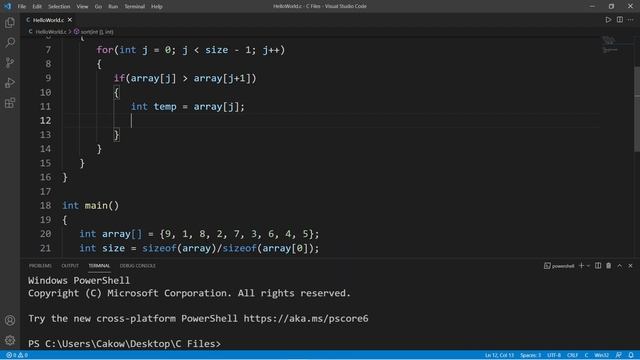Open the aka.ms/pscore6 link in terminal
The height and width of the screenshot is (360, 640).
click(306, 318)
